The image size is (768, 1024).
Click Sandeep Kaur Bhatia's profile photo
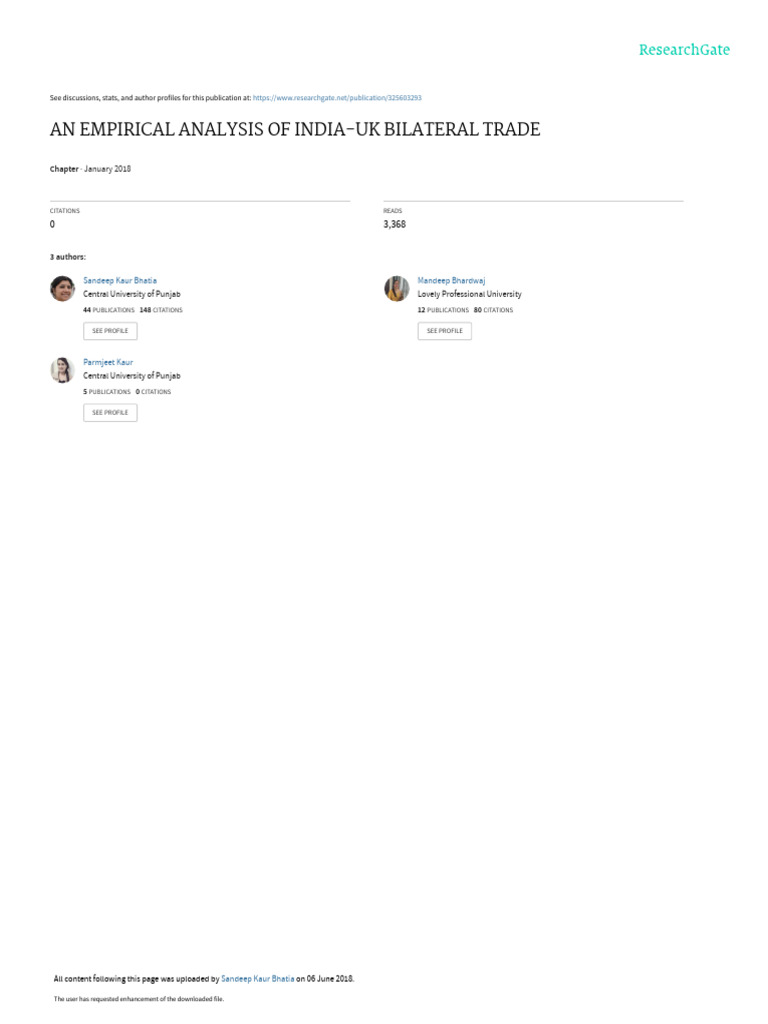point(63,288)
